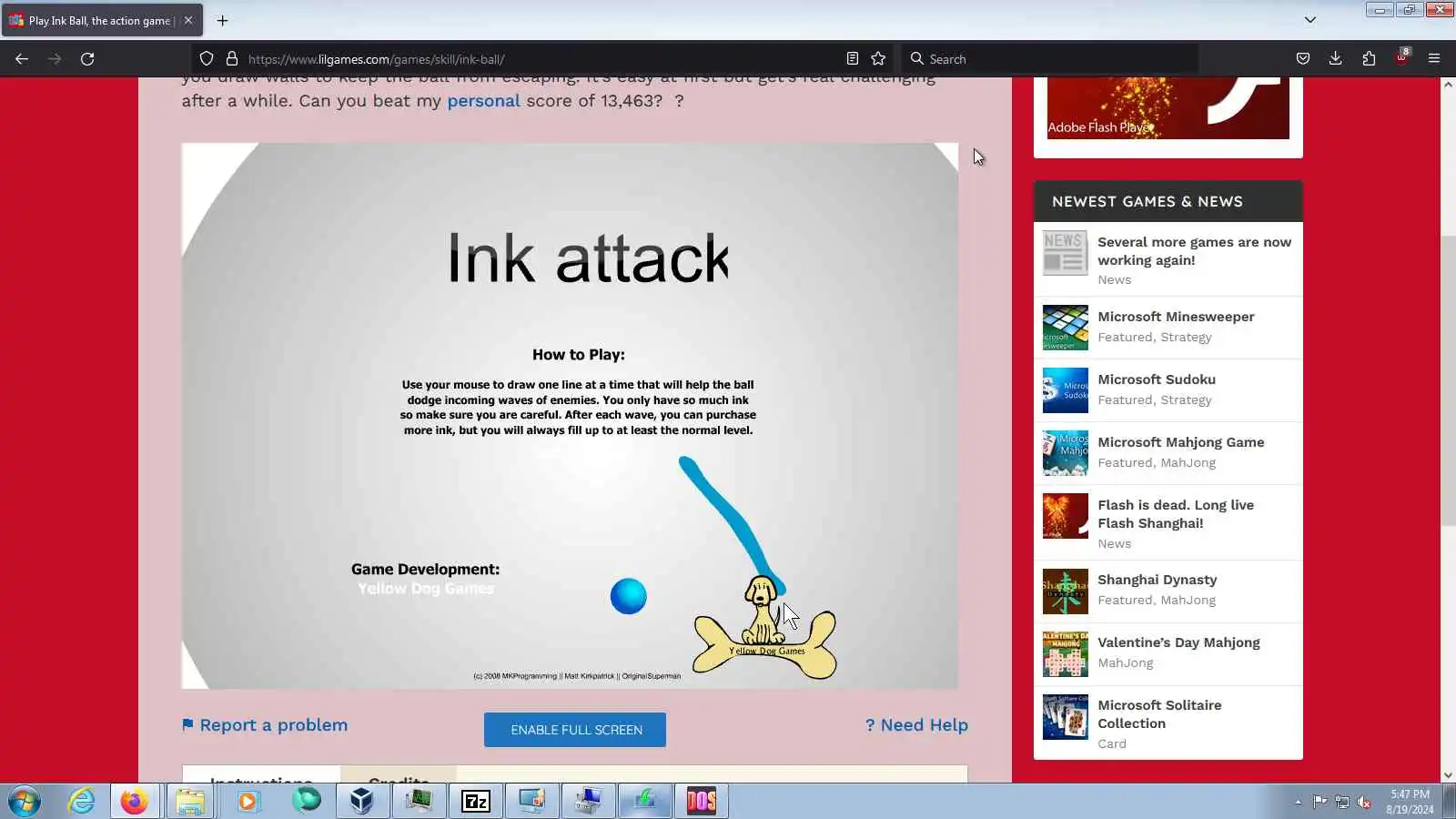Image resolution: width=1456 pixels, height=819 pixels.
Task: Open the Windows Start button
Action: click(25, 802)
